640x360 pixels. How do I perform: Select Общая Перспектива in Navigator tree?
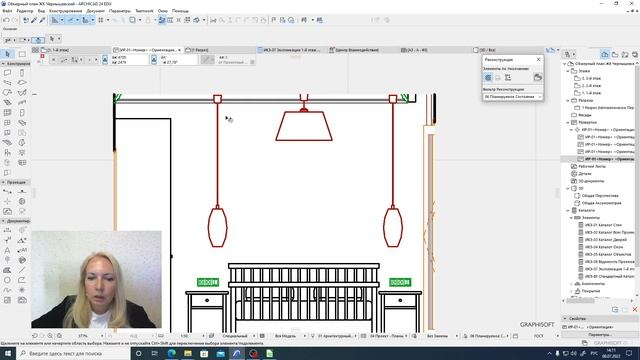click(x=600, y=196)
